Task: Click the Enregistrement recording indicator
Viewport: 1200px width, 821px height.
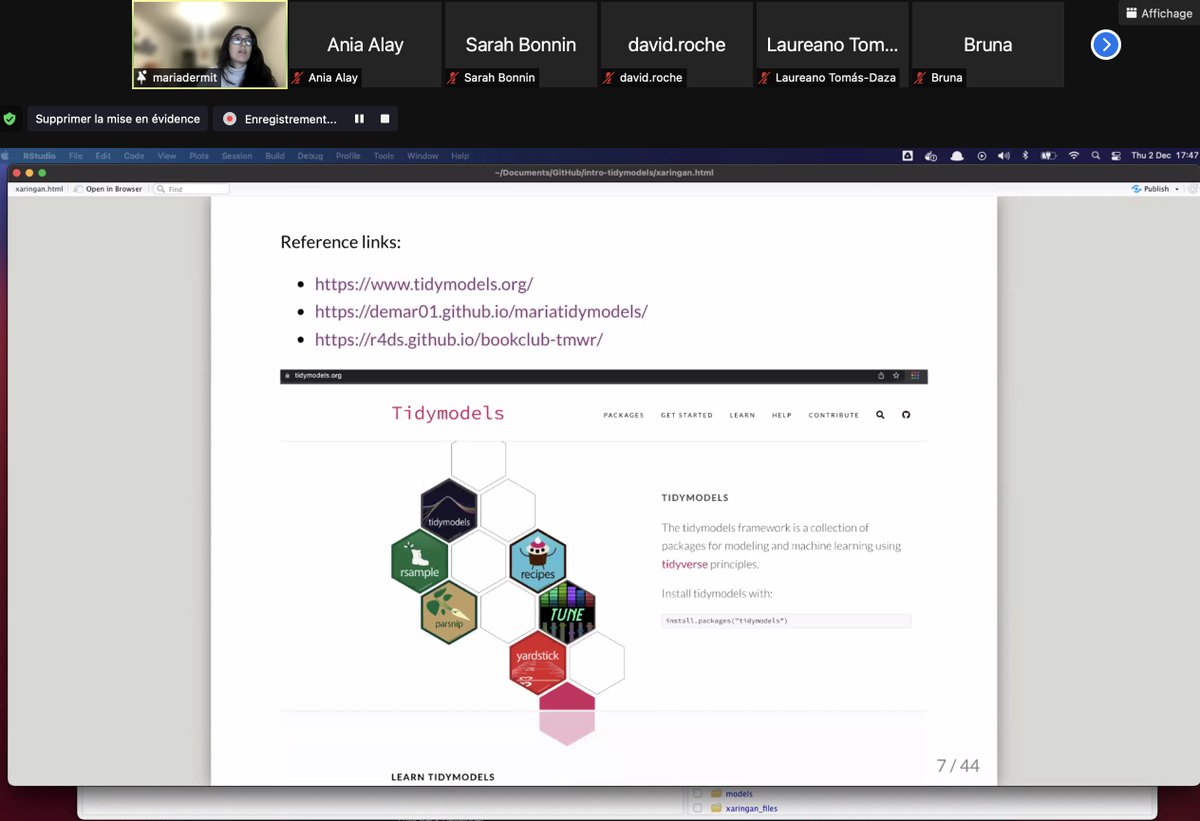Action: point(280,119)
